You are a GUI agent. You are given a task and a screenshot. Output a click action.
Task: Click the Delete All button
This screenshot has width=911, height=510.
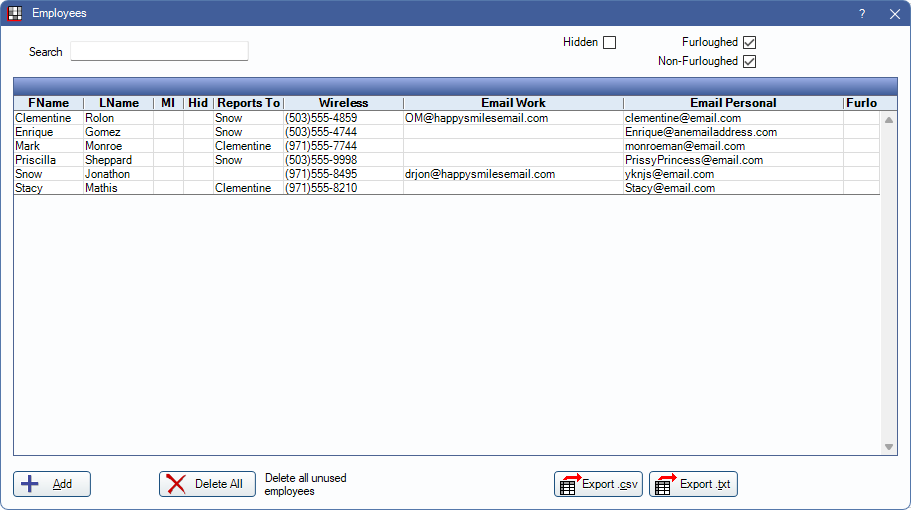click(x=207, y=484)
